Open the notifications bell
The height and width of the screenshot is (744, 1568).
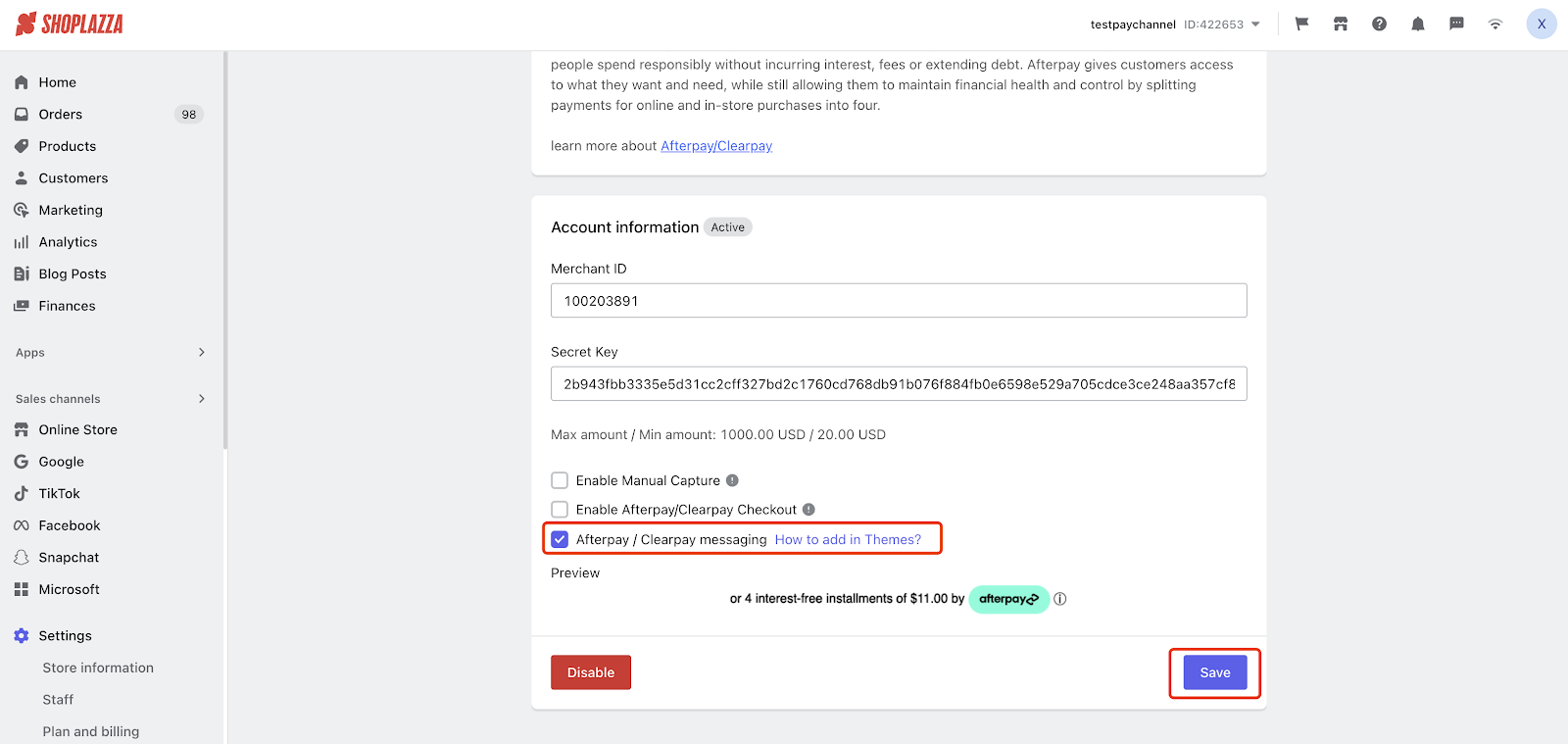[x=1418, y=24]
